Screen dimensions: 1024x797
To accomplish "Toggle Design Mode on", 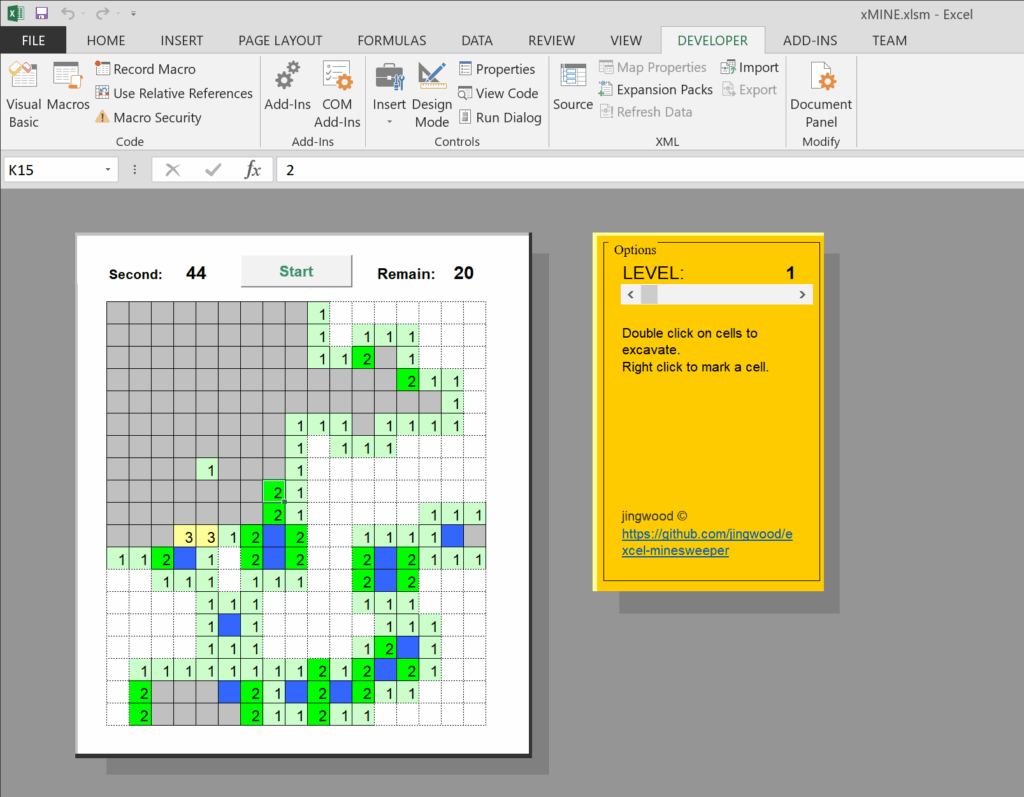I will 432,92.
